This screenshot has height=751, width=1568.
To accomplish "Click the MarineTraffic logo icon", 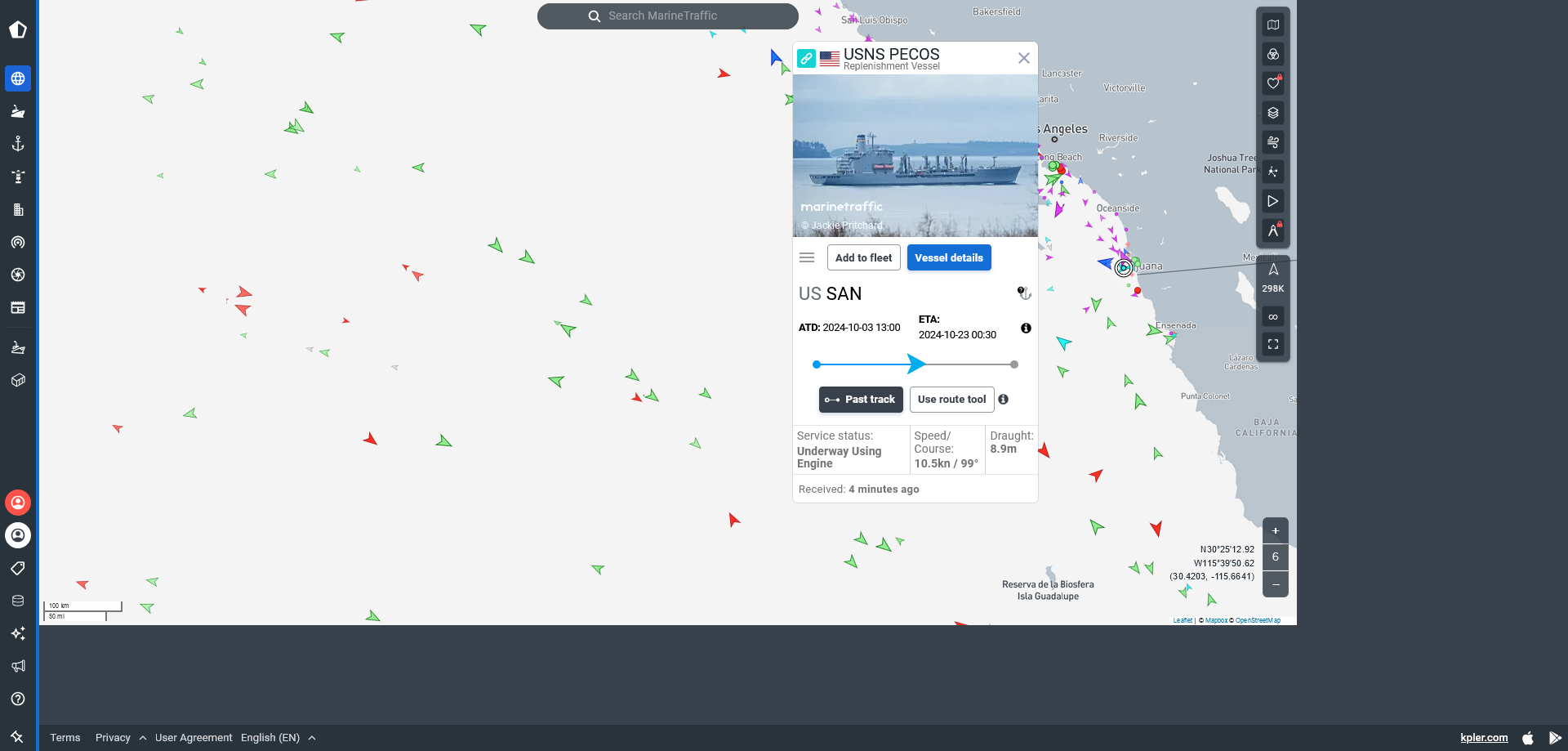I will click(18, 29).
